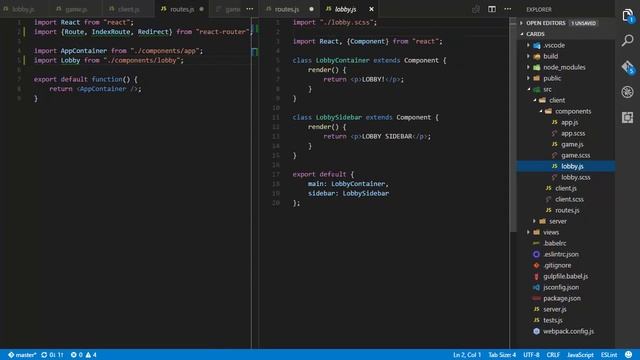Click the jsconfig.json file icon
The height and width of the screenshot is (360, 640).
[x=536, y=287]
